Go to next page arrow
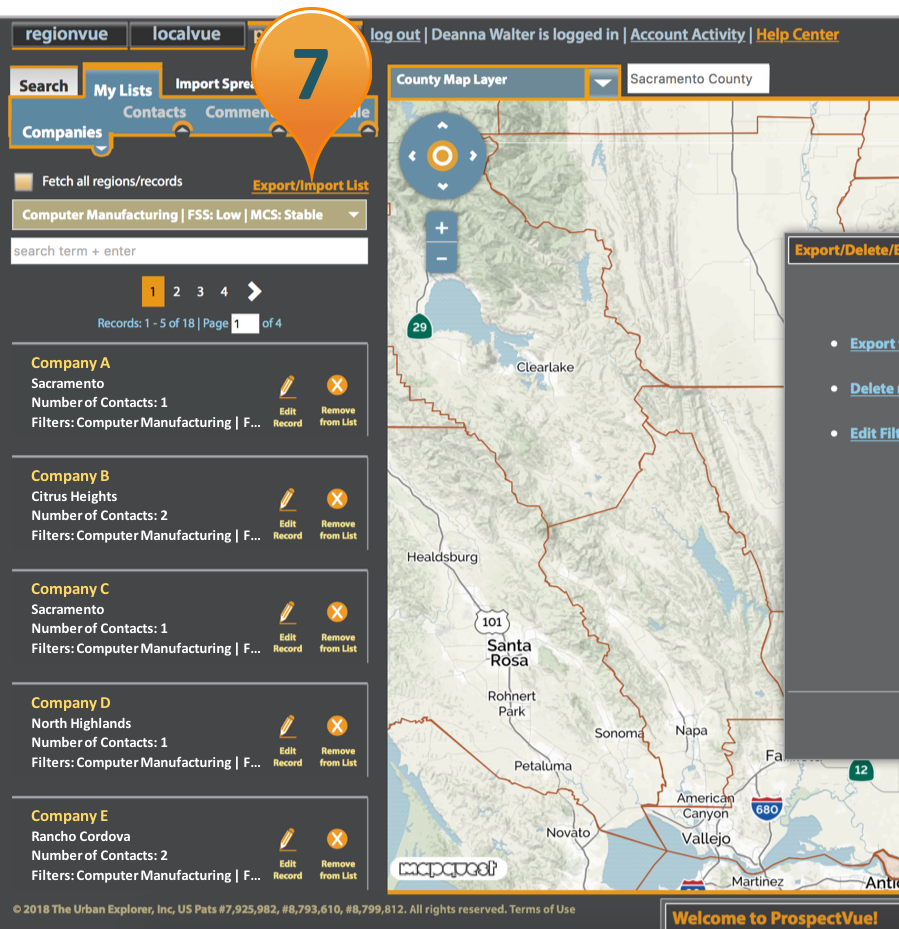The image size is (899, 929). tap(254, 291)
